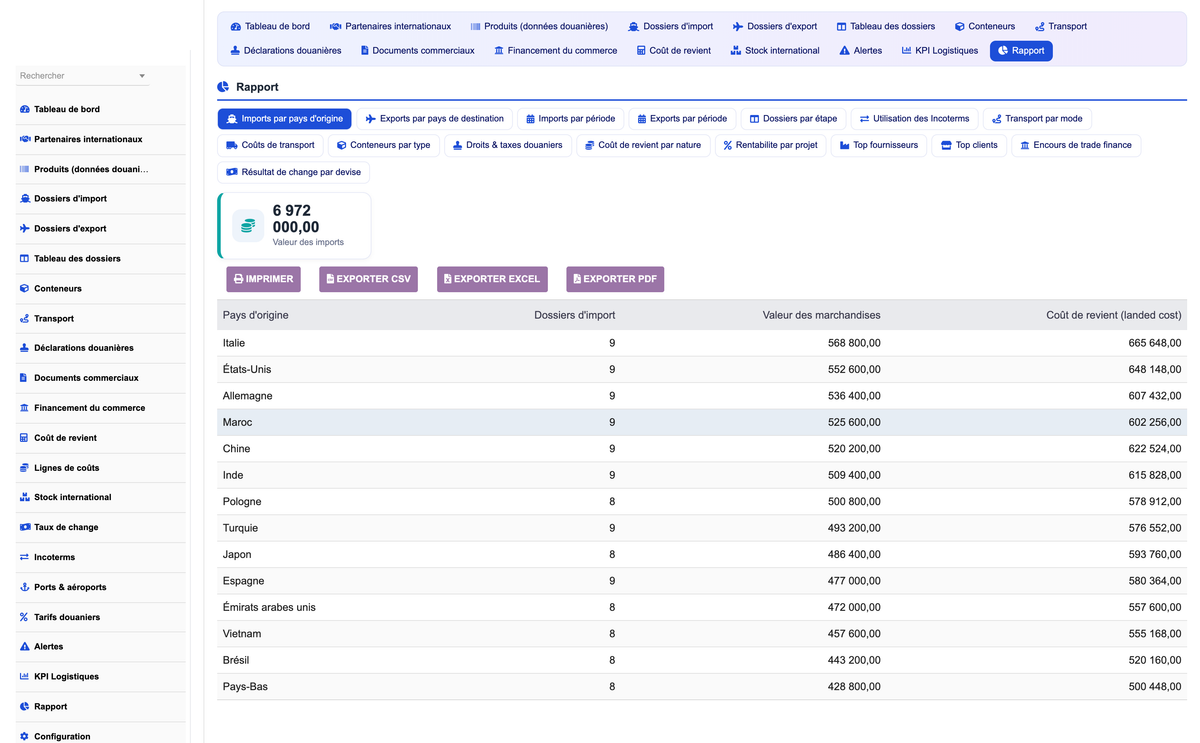Click the coins icon beside Lignes de coûts

tap(25, 468)
